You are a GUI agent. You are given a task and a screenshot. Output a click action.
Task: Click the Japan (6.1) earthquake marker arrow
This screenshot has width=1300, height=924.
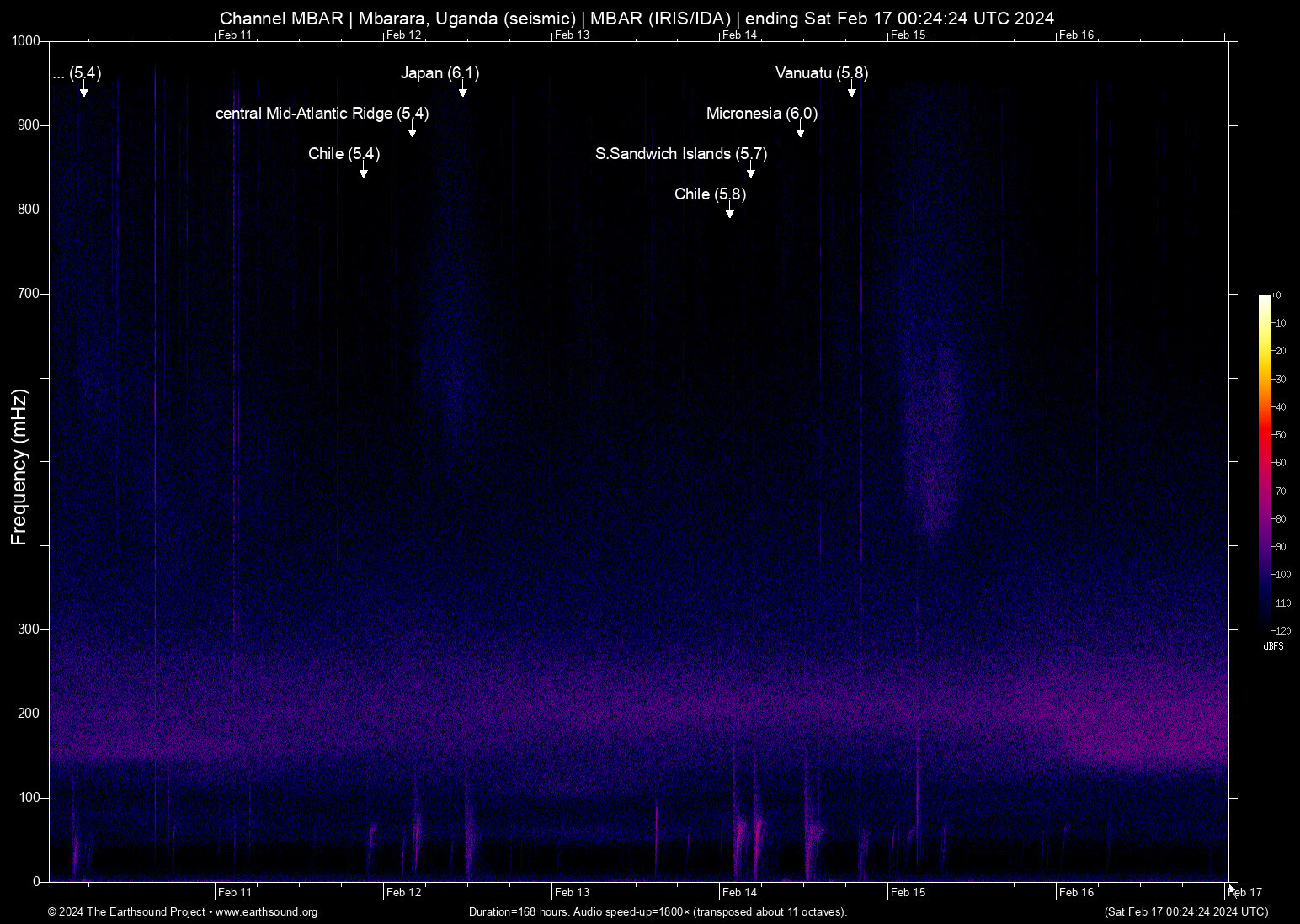[x=462, y=91]
